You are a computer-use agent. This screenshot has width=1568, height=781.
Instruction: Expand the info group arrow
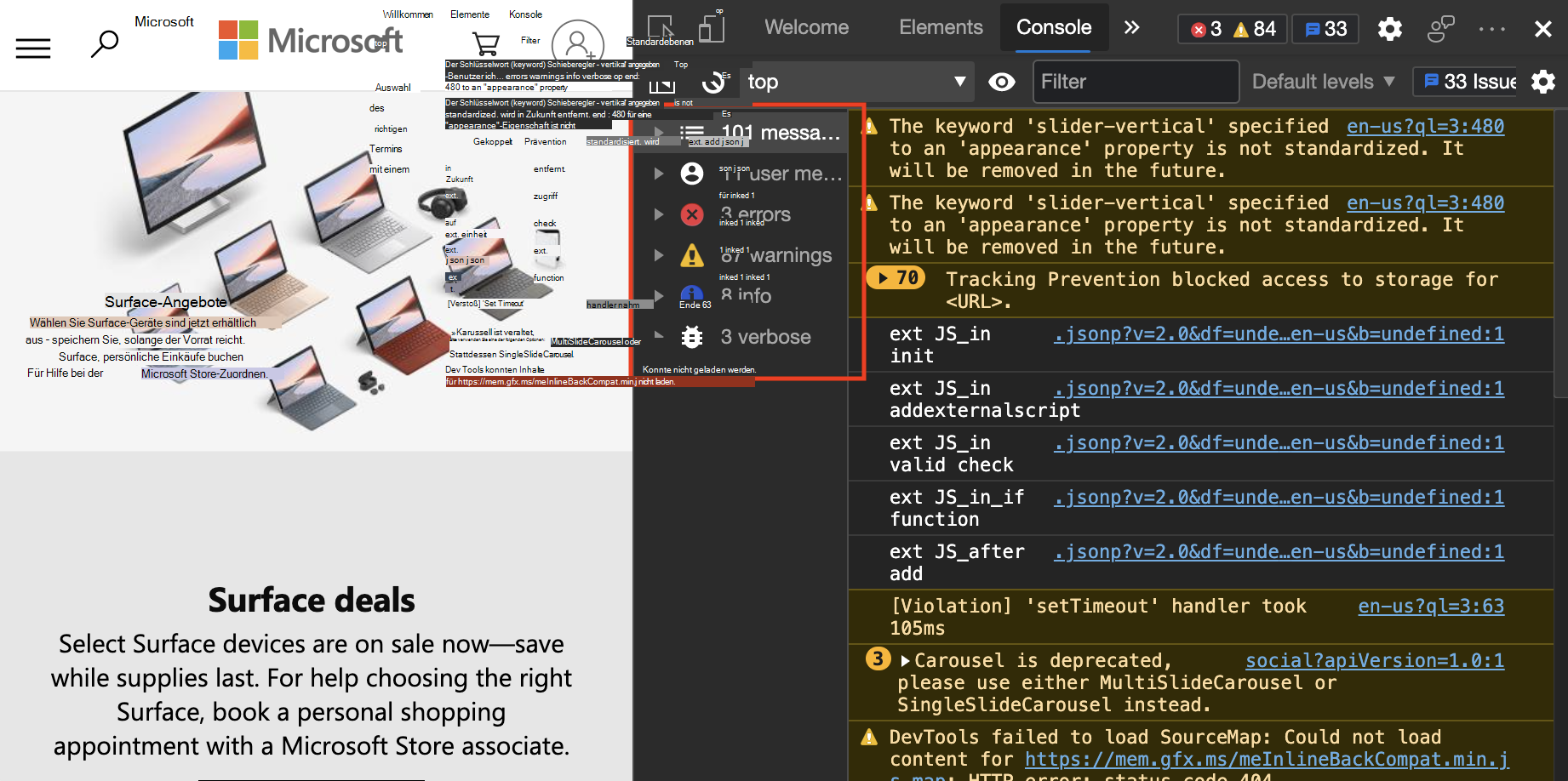coord(658,296)
